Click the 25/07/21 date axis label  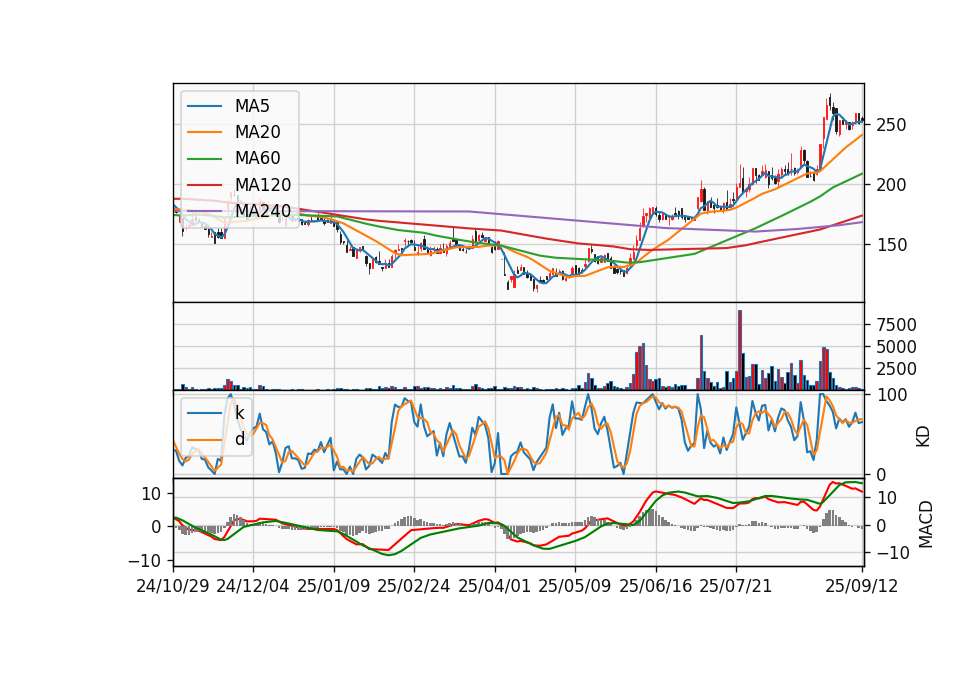(736, 586)
